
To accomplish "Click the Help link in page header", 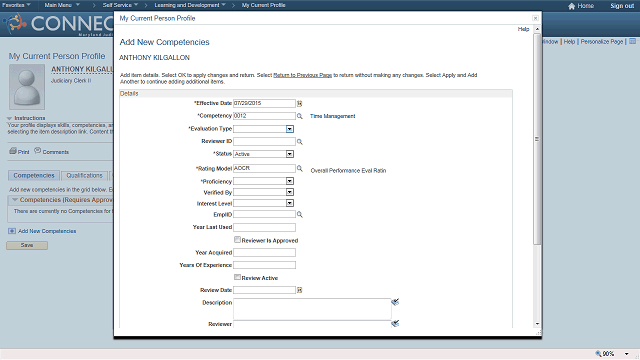I will [x=569, y=42].
